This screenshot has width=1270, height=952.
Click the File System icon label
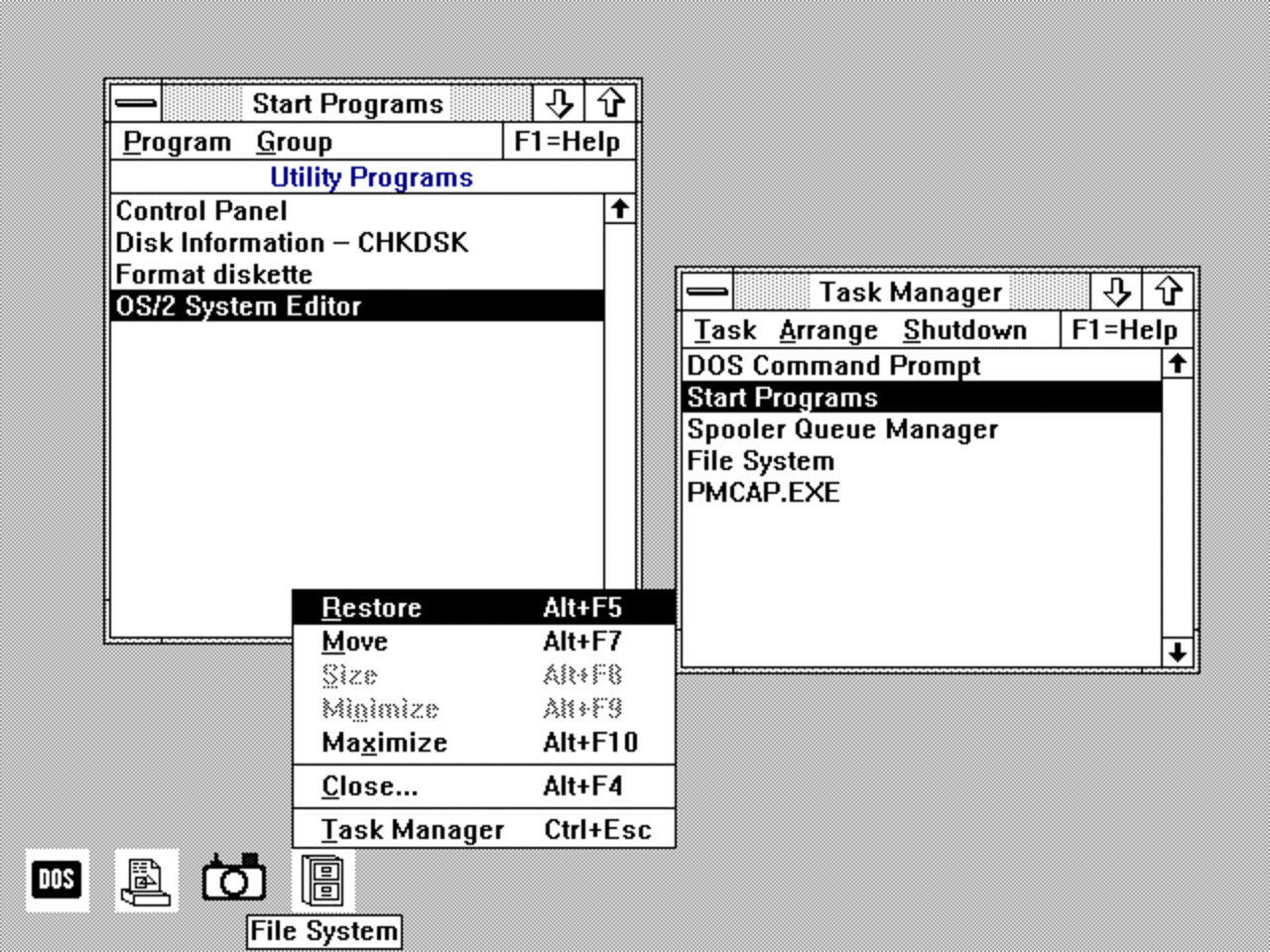point(324,931)
